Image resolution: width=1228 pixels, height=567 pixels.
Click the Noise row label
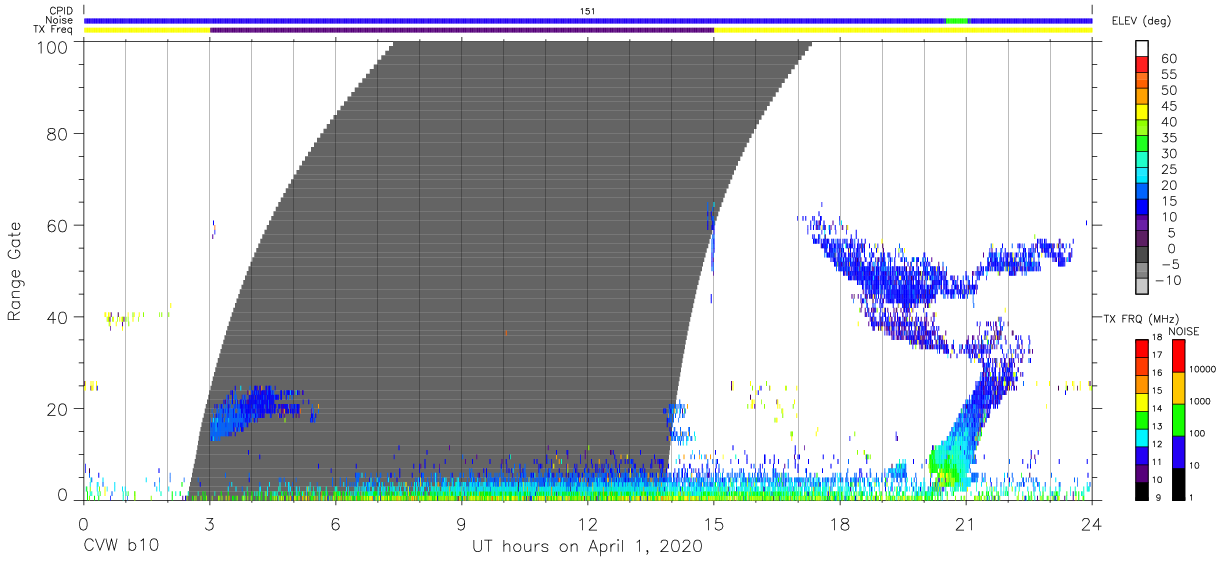60,20
